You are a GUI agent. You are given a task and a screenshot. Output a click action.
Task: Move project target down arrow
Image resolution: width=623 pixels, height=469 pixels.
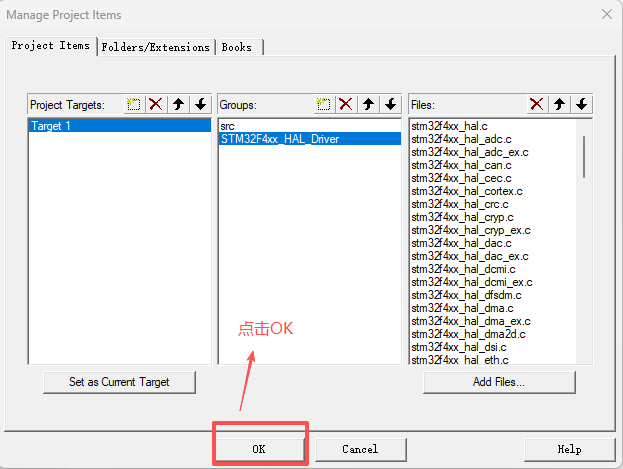point(200,104)
